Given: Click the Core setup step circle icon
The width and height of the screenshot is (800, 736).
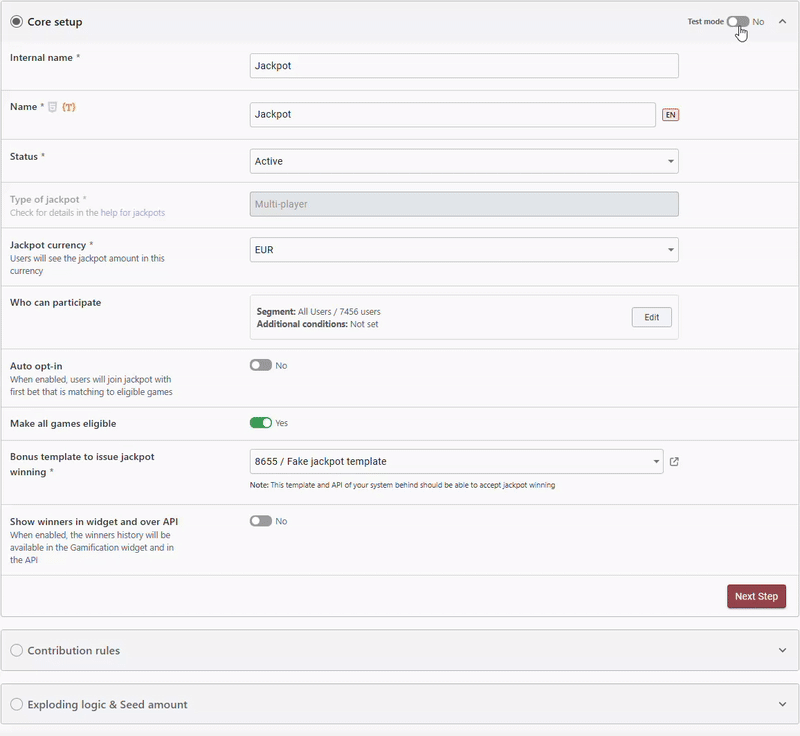Looking at the screenshot, I should point(16,21).
